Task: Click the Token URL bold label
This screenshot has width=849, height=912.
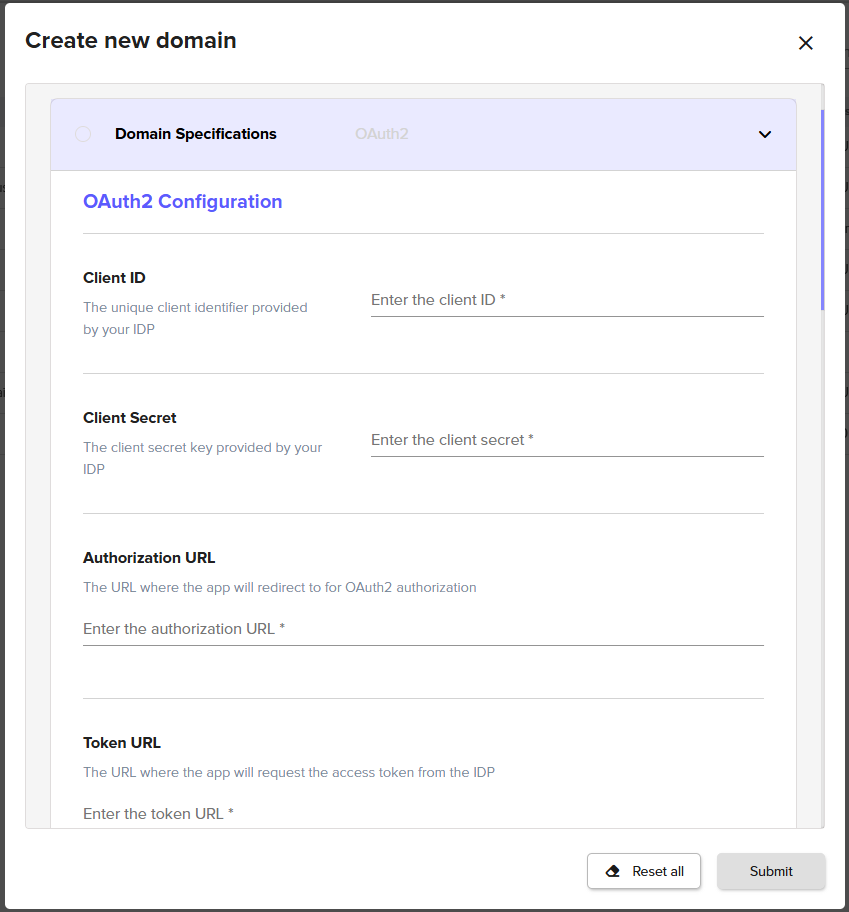Action: (122, 743)
